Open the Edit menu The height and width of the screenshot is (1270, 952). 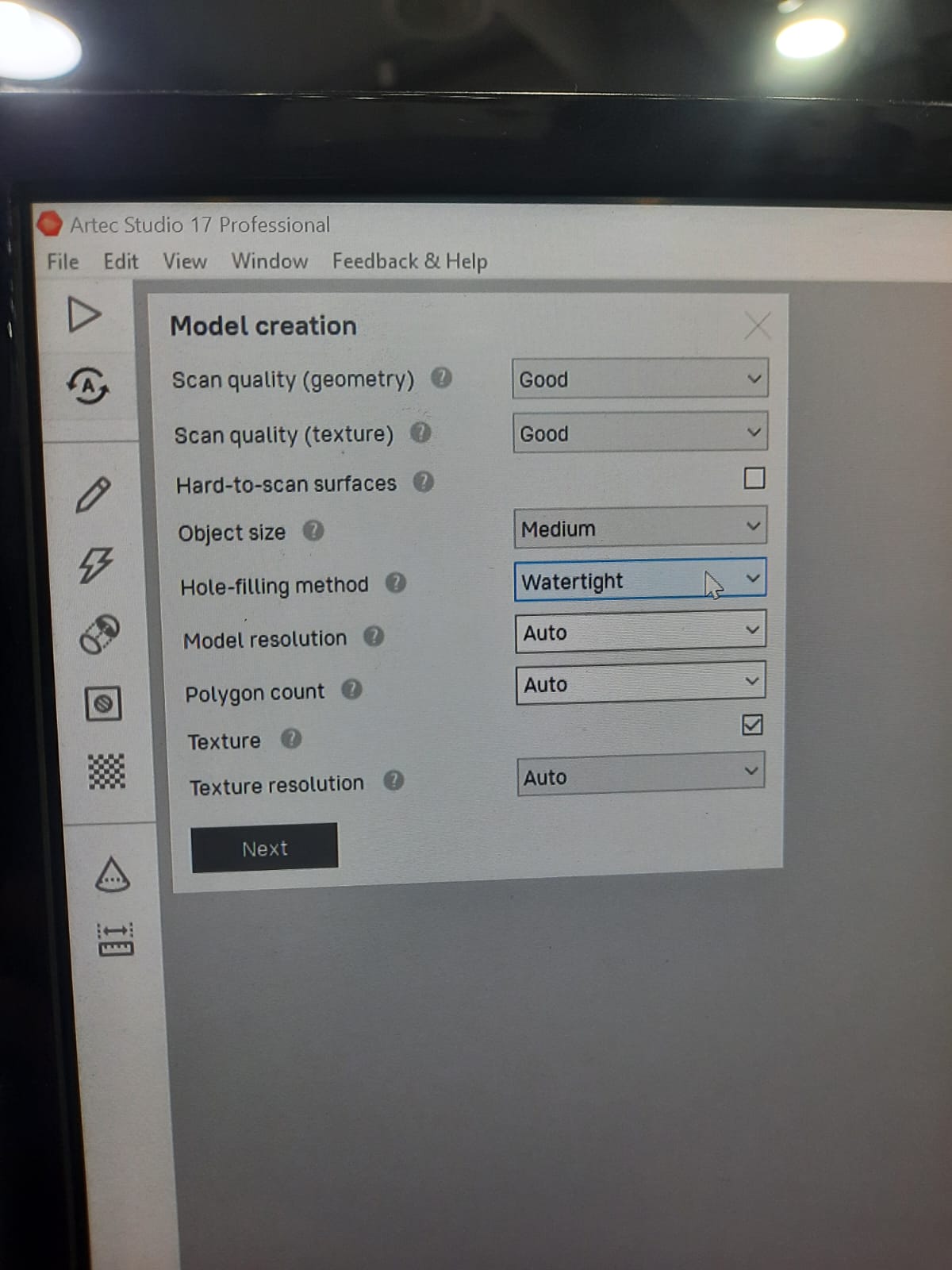121,262
